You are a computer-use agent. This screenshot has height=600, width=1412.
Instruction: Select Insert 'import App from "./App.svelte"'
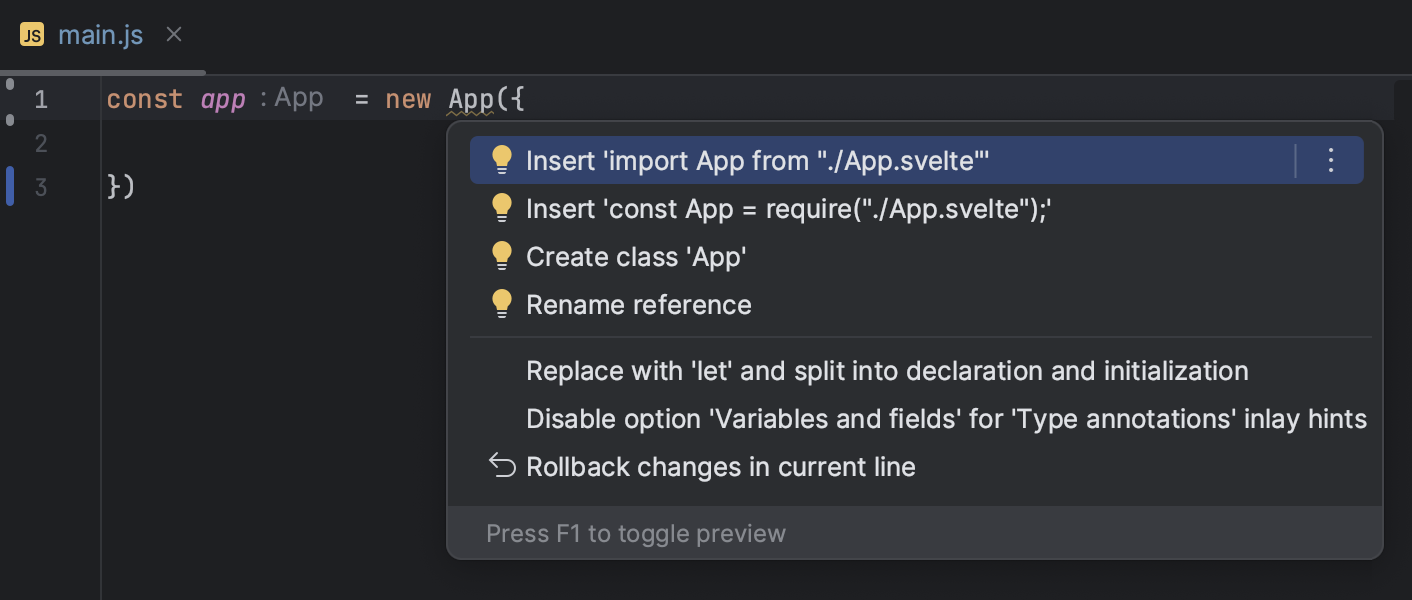pyautogui.click(x=758, y=158)
